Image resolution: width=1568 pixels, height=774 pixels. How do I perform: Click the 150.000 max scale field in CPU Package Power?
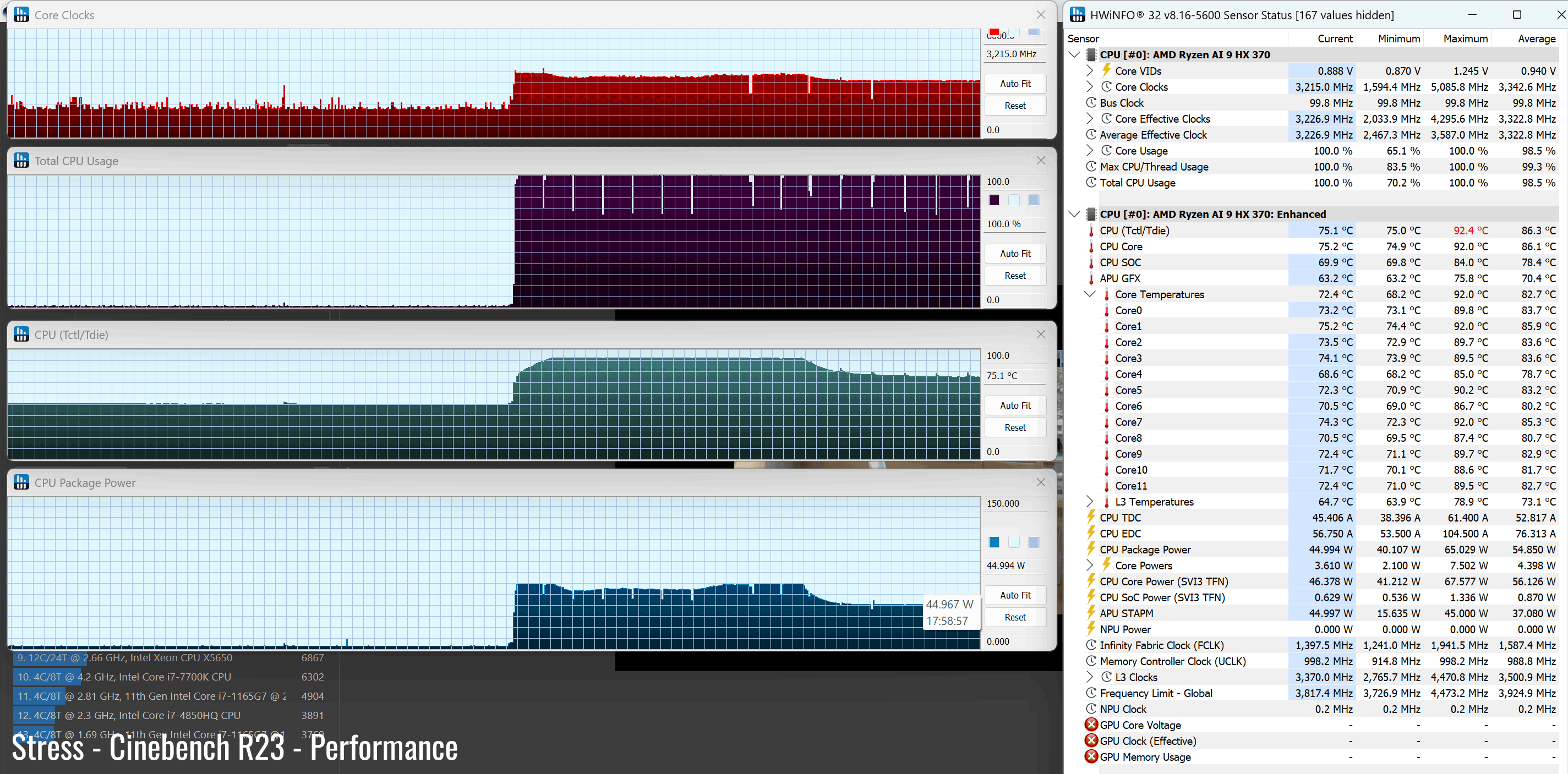[1015, 503]
